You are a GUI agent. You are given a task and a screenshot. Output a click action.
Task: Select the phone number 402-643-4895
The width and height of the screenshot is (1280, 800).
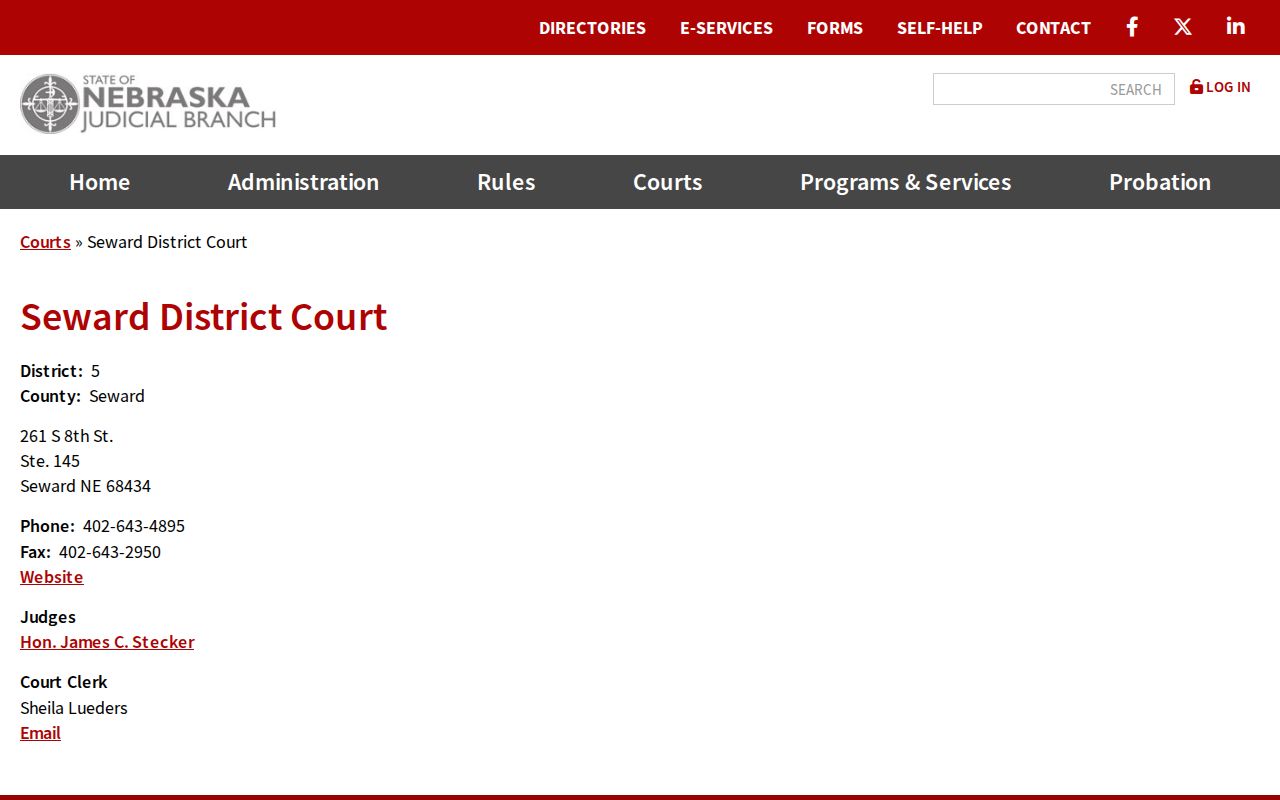tap(134, 526)
